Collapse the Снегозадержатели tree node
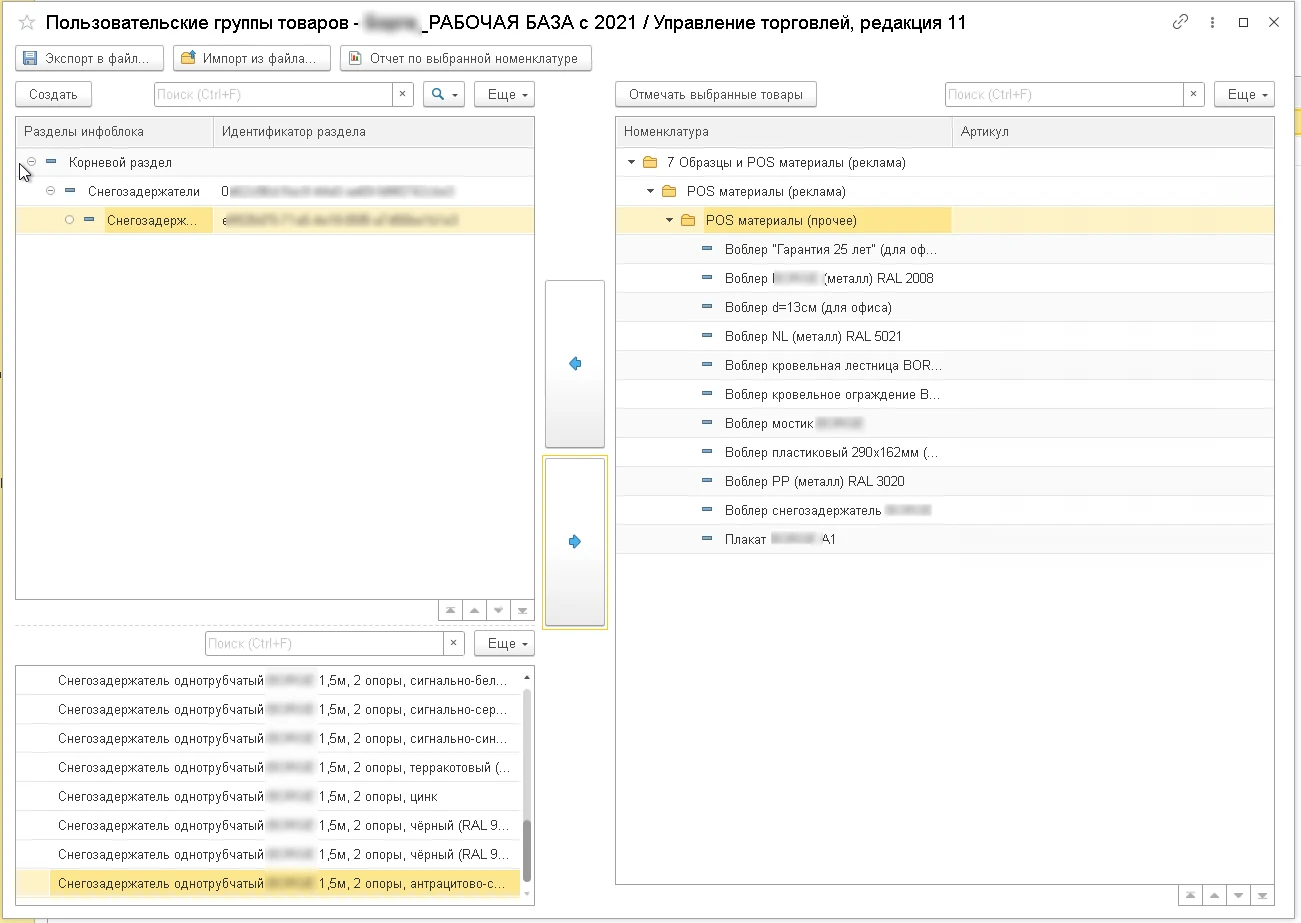 click(50, 191)
